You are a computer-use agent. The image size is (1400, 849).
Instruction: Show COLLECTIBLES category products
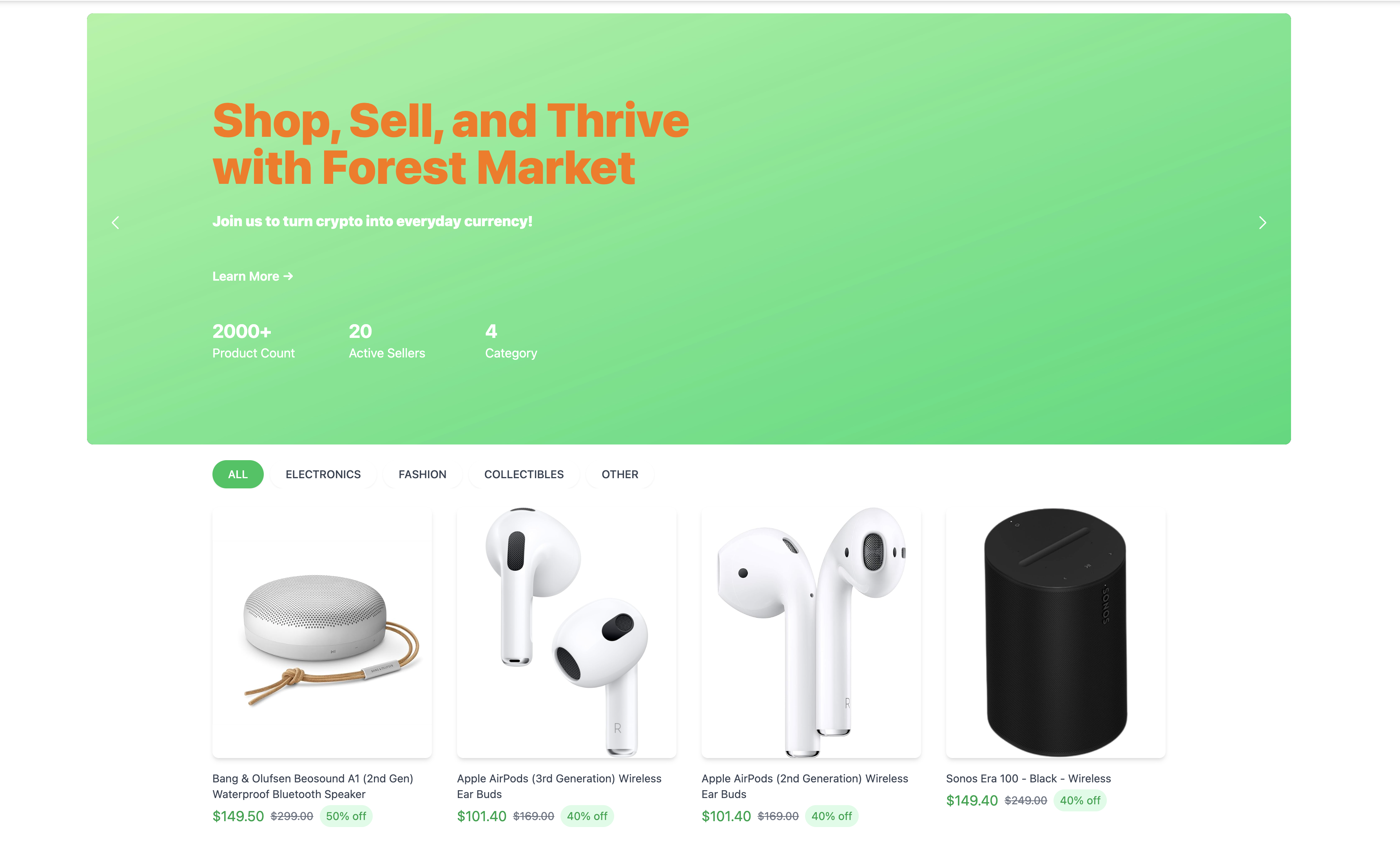524,474
